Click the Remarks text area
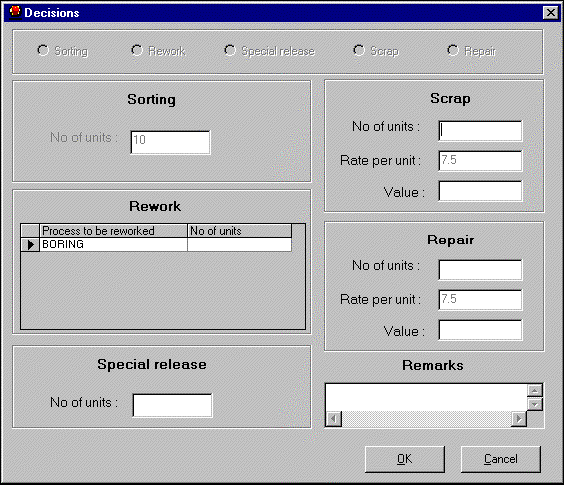The width and height of the screenshot is (564, 486). [426, 398]
